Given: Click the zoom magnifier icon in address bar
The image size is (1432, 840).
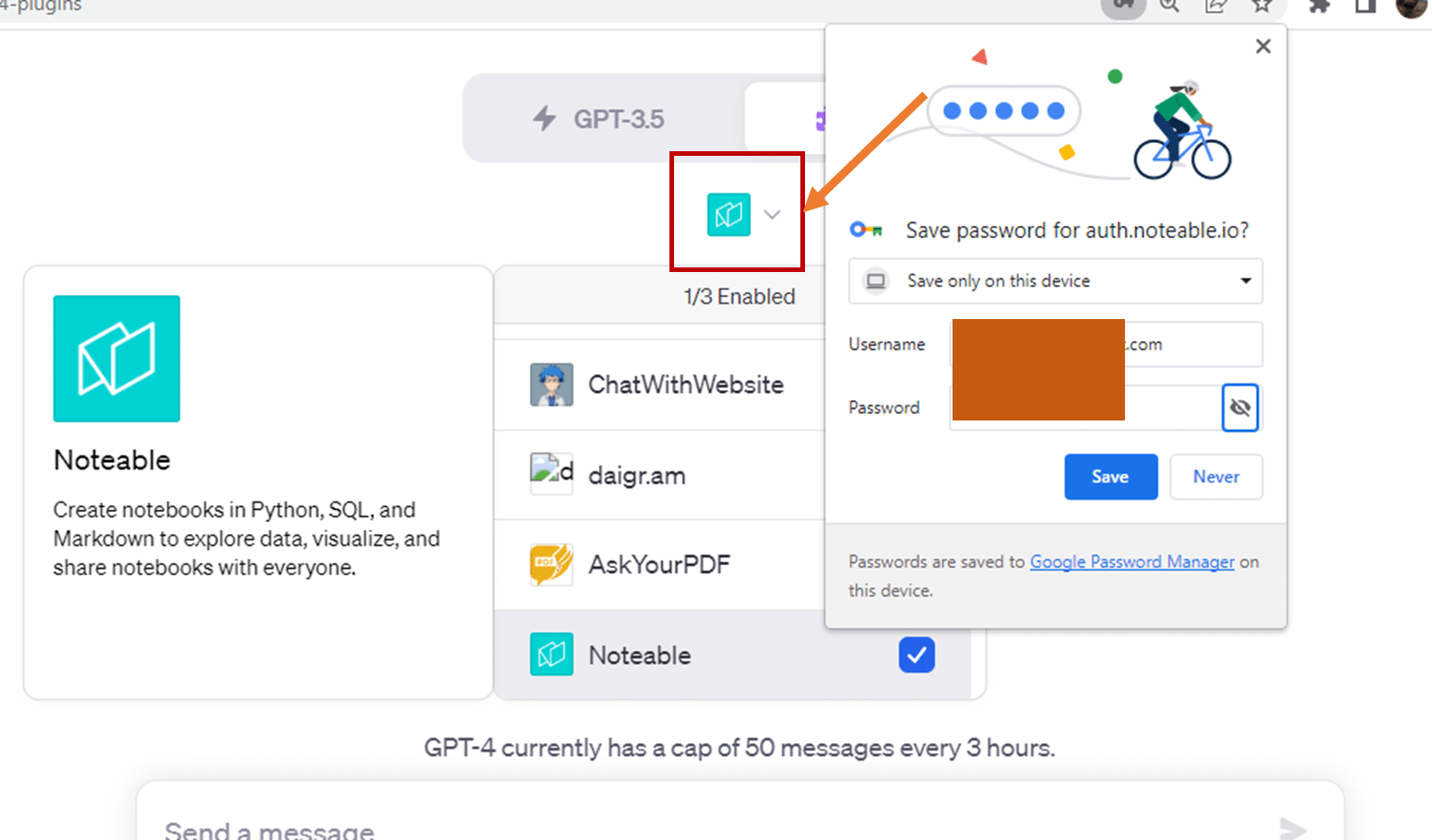Looking at the screenshot, I should point(1169,6).
